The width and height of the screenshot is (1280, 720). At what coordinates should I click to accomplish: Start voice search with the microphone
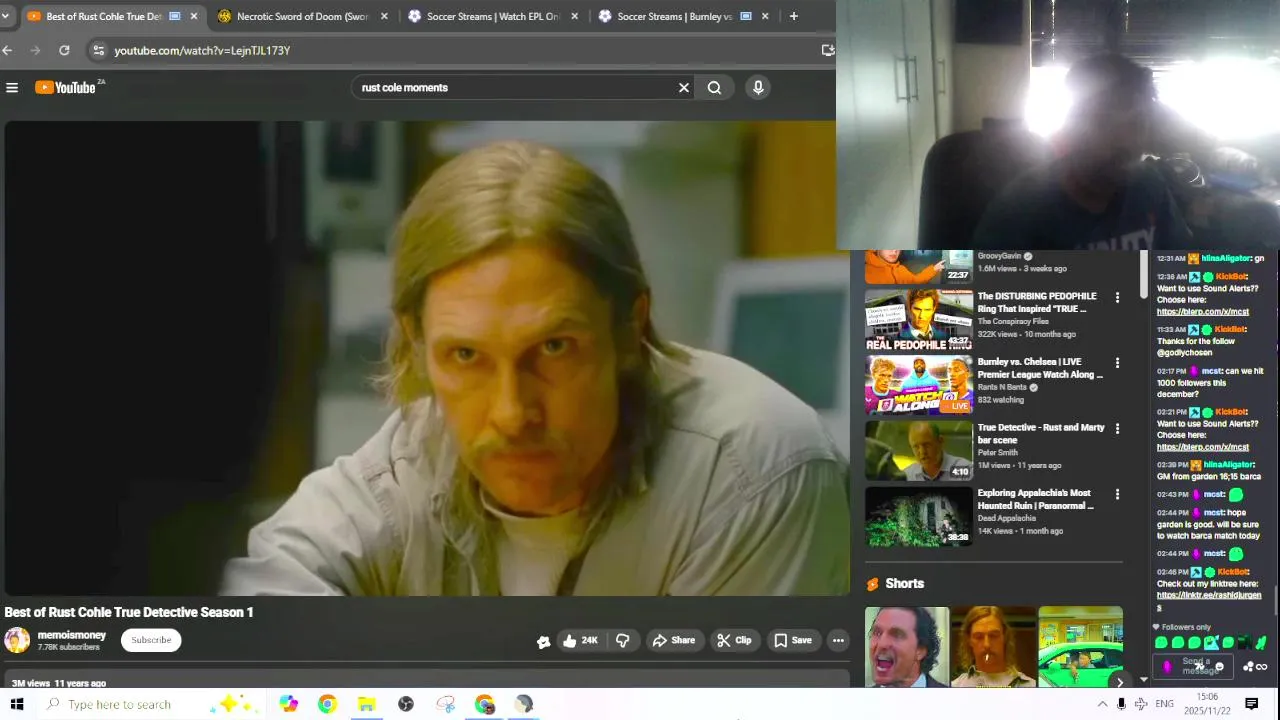tap(758, 88)
